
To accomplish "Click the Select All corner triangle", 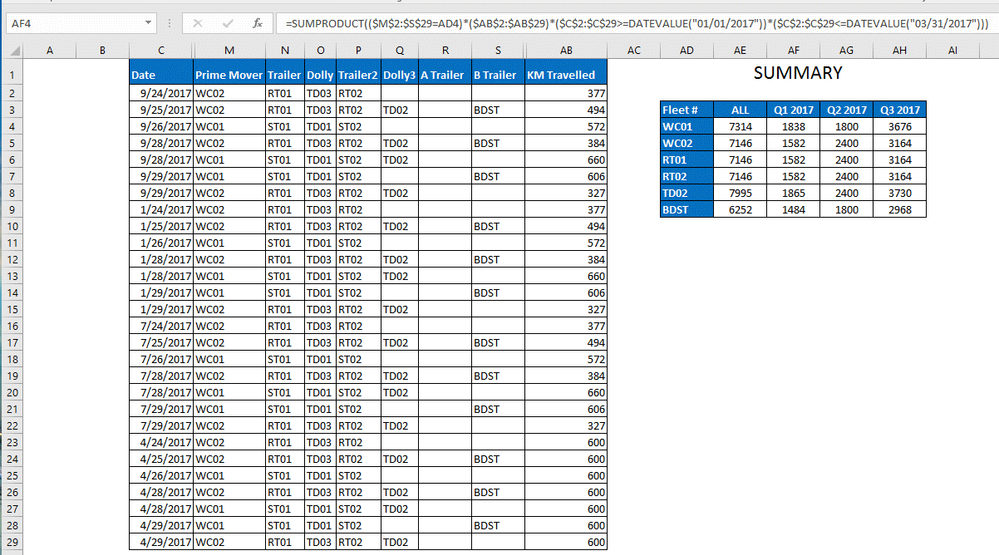I will pyautogui.click(x=14, y=50).
